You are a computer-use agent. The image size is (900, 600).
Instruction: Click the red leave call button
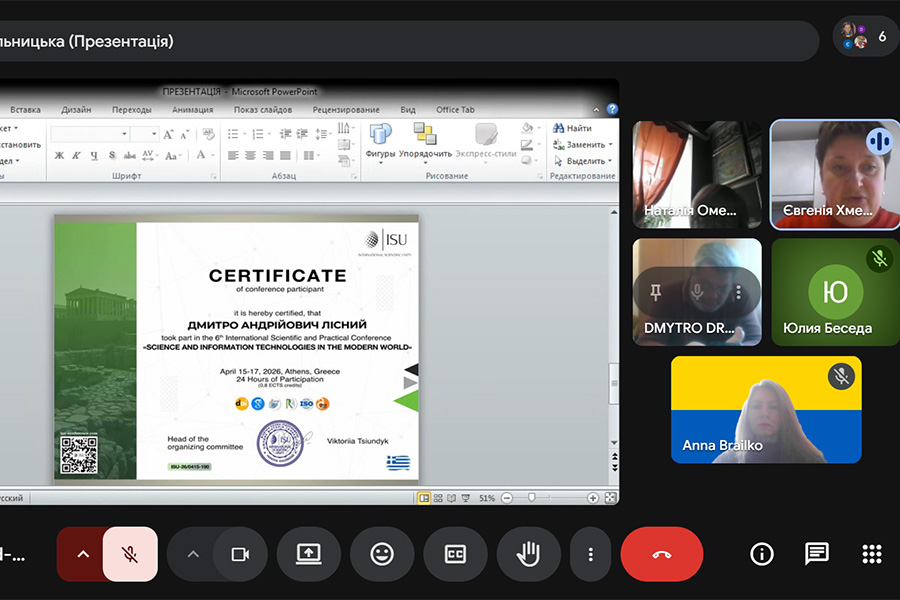pos(661,554)
